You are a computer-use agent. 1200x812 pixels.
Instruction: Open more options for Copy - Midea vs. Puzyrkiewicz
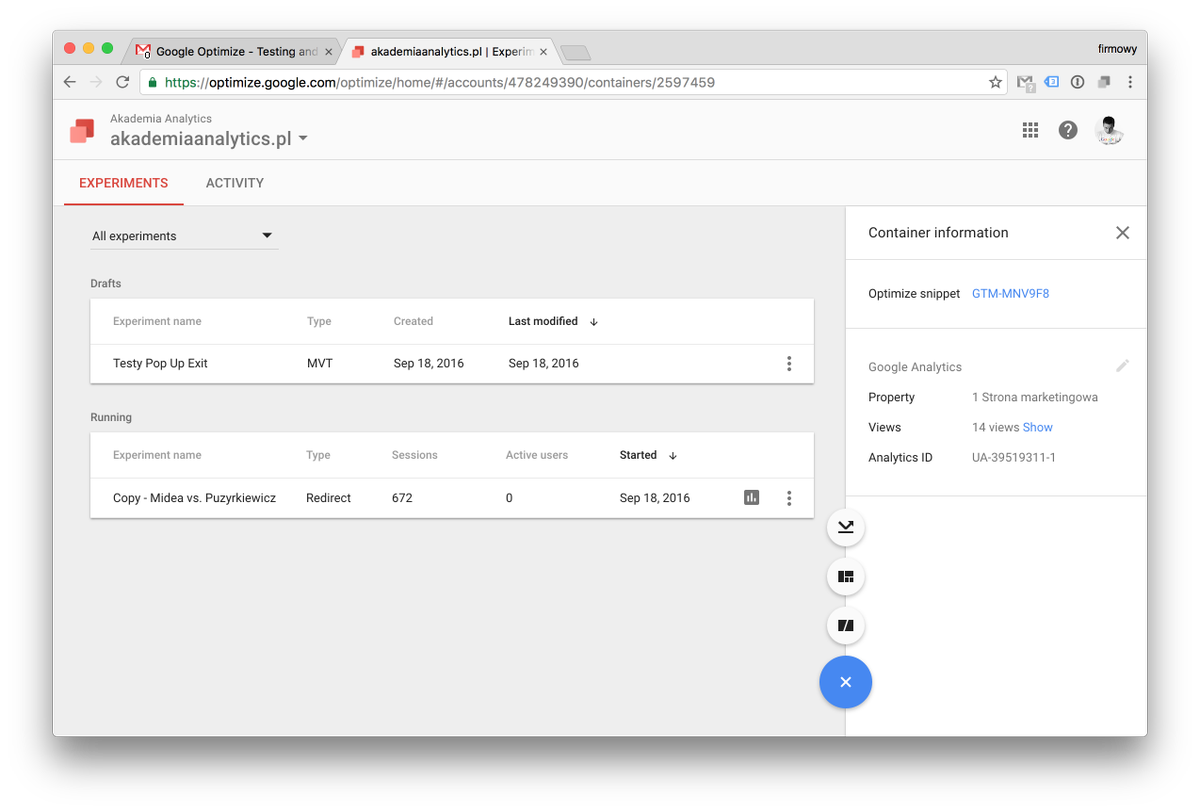789,498
